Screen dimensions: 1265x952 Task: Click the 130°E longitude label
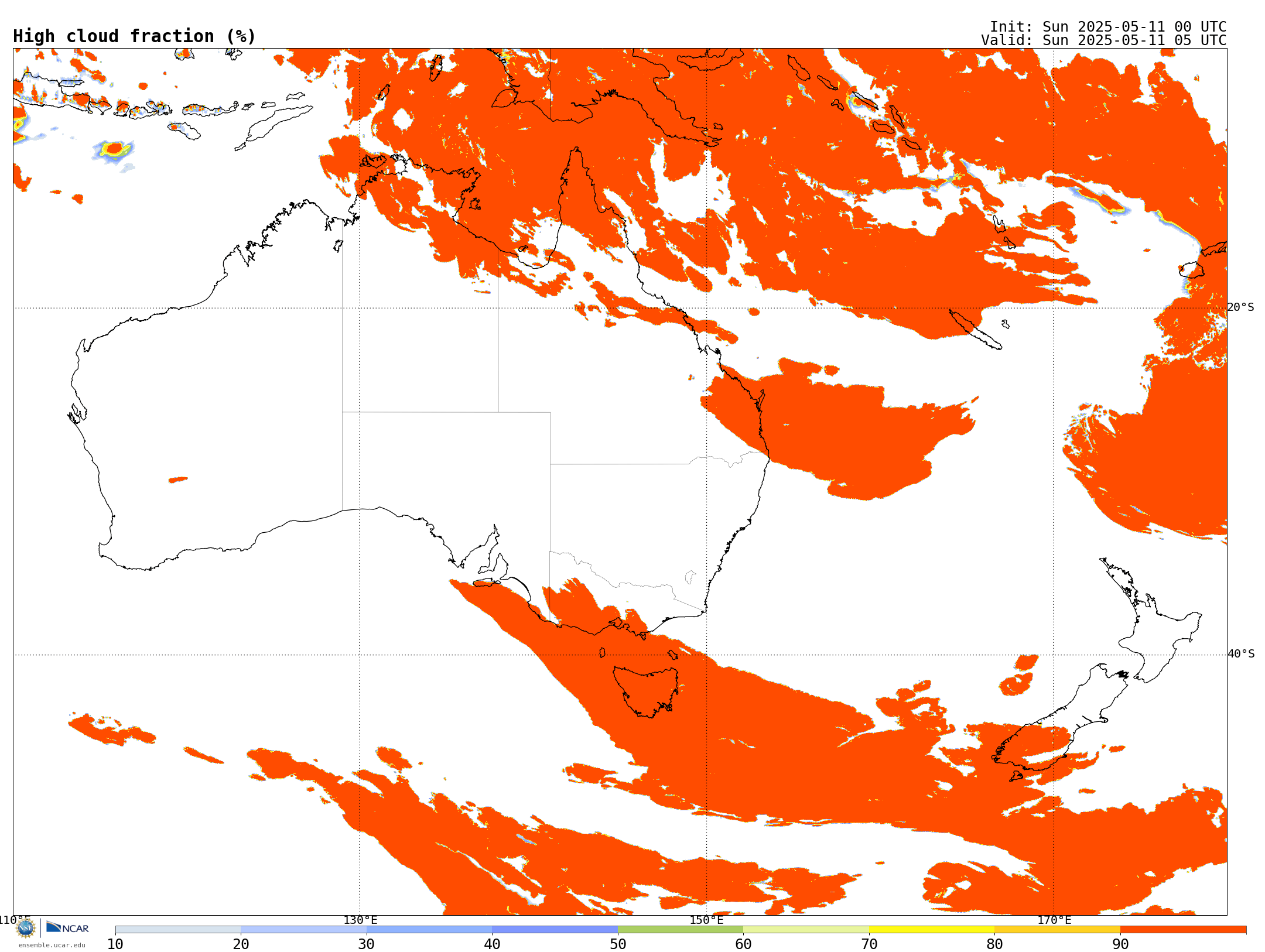(x=360, y=920)
